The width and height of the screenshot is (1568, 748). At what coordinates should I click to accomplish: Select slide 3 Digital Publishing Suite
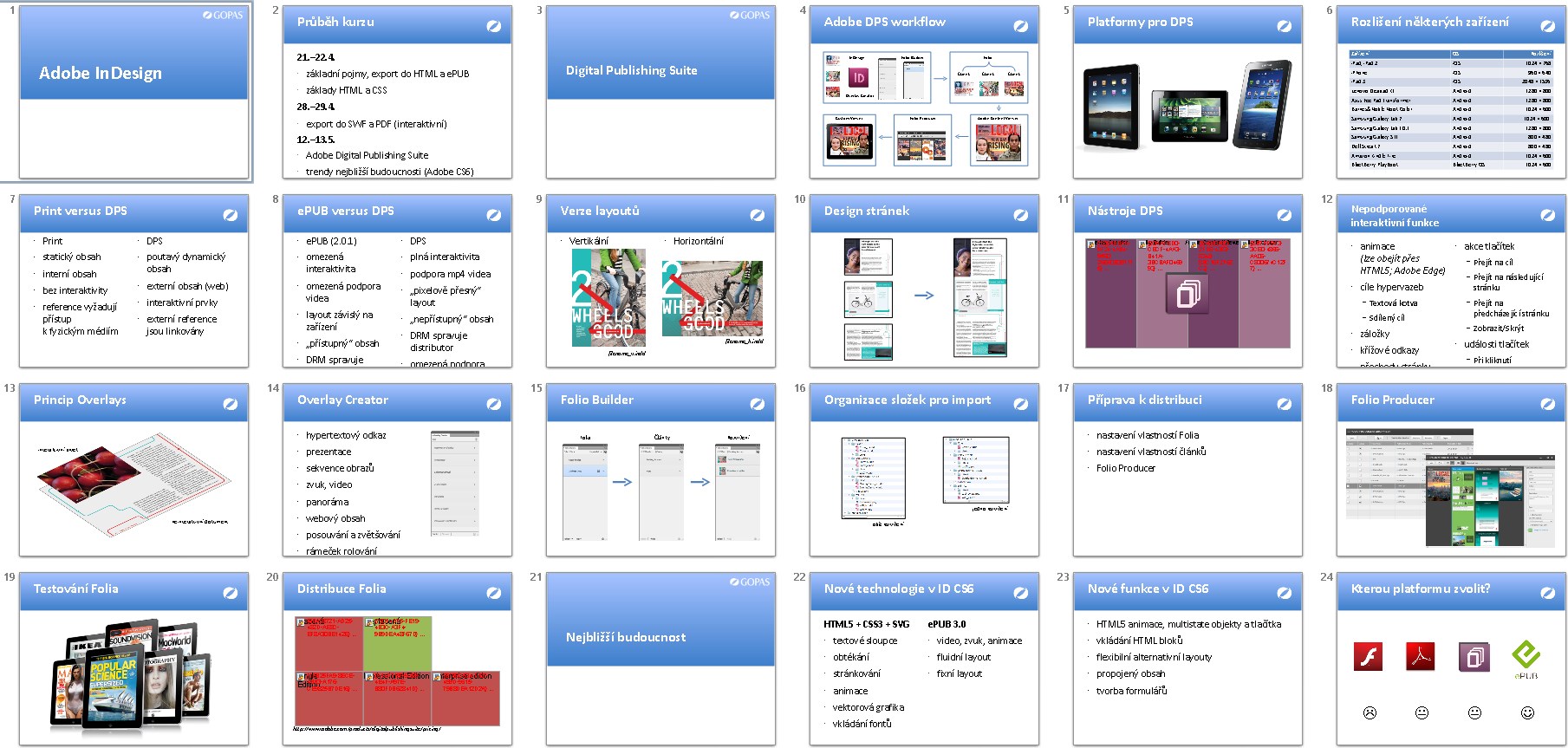[660, 92]
